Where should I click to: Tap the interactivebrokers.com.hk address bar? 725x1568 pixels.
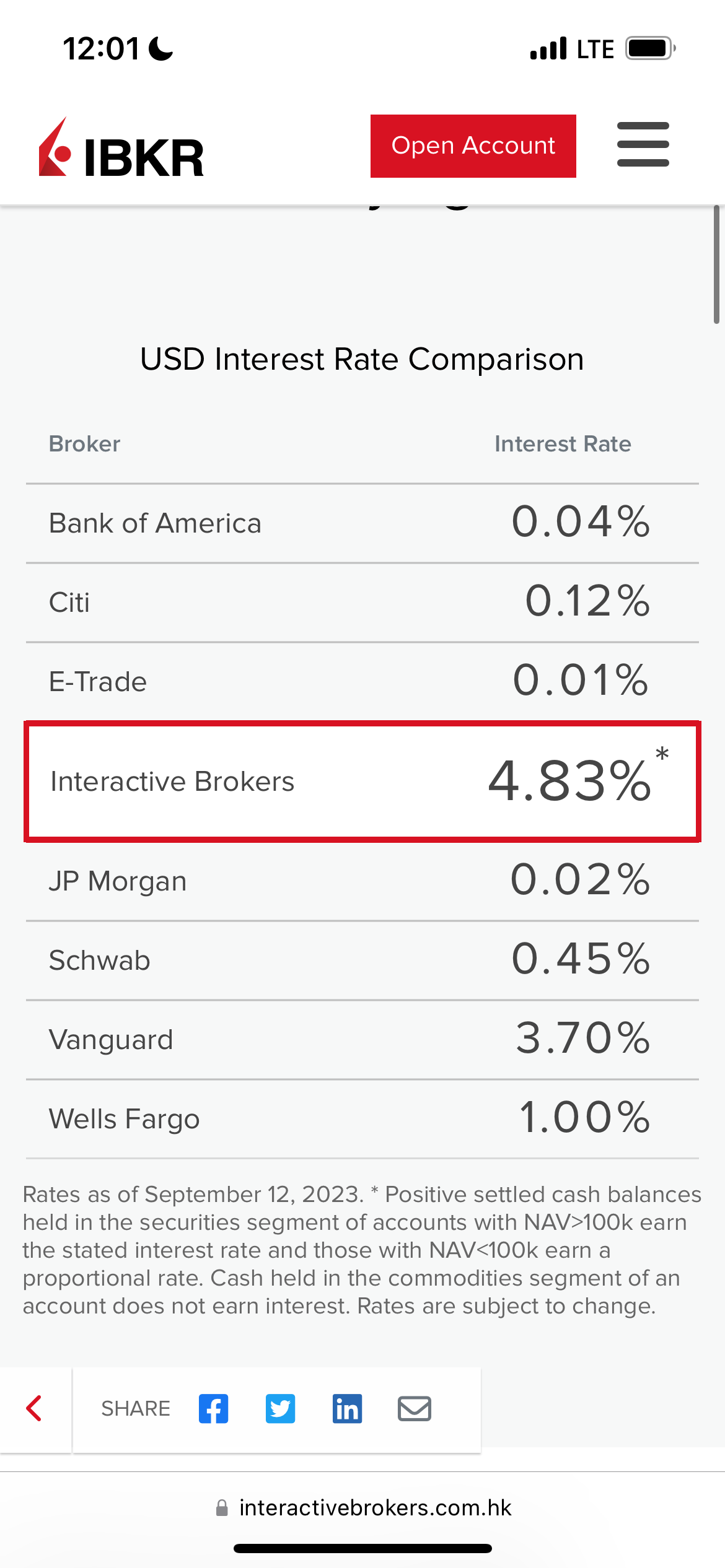375,1507
